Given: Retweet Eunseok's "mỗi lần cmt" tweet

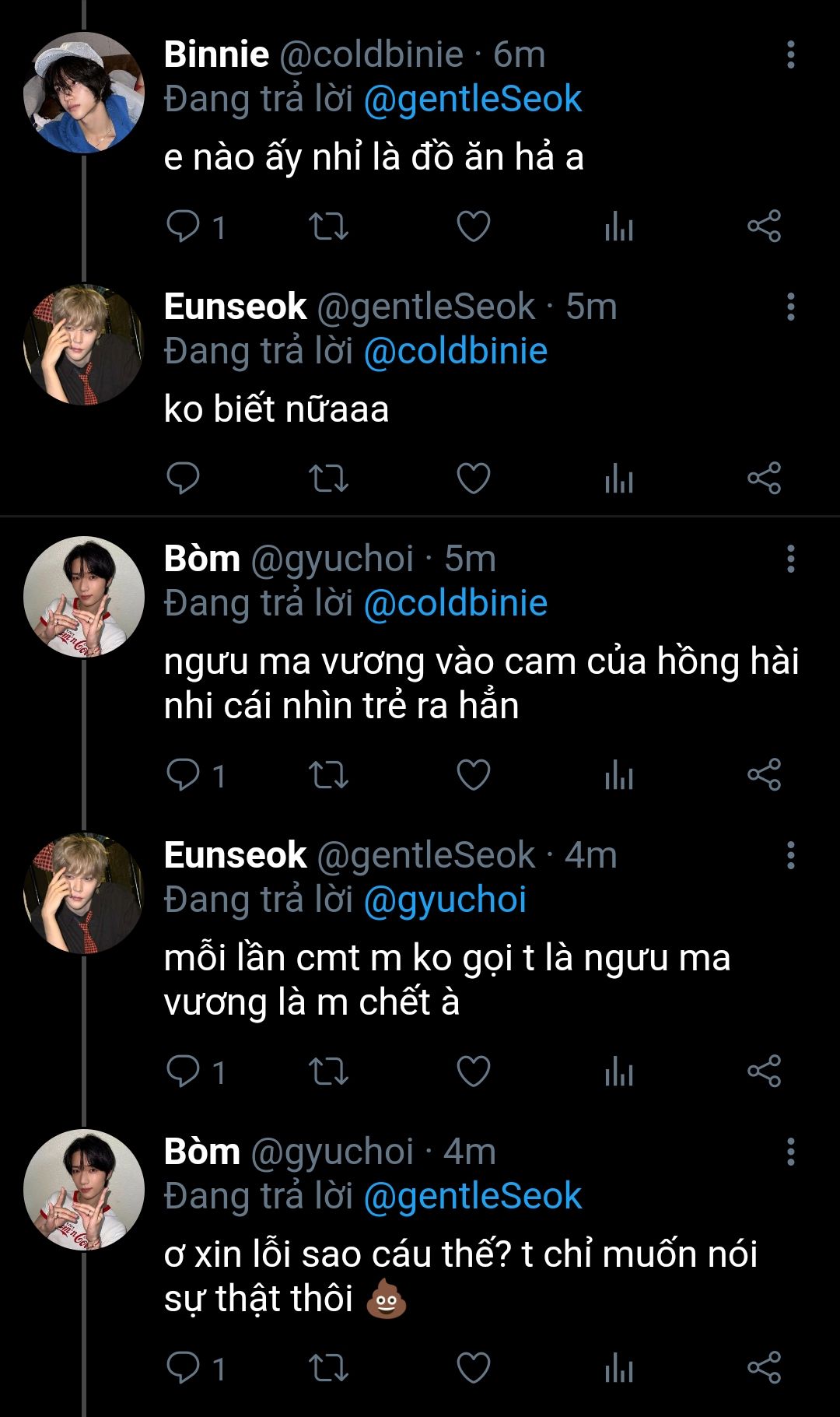Looking at the screenshot, I should tap(328, 1072).
